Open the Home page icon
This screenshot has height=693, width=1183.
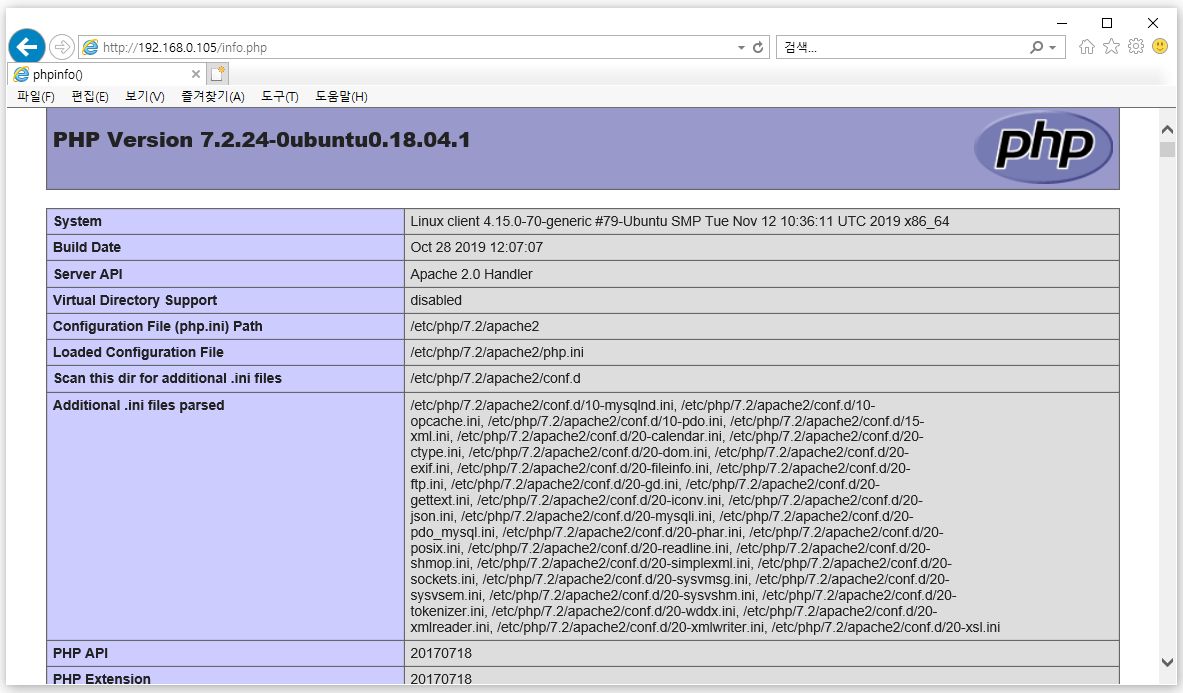coord(1086,47)
